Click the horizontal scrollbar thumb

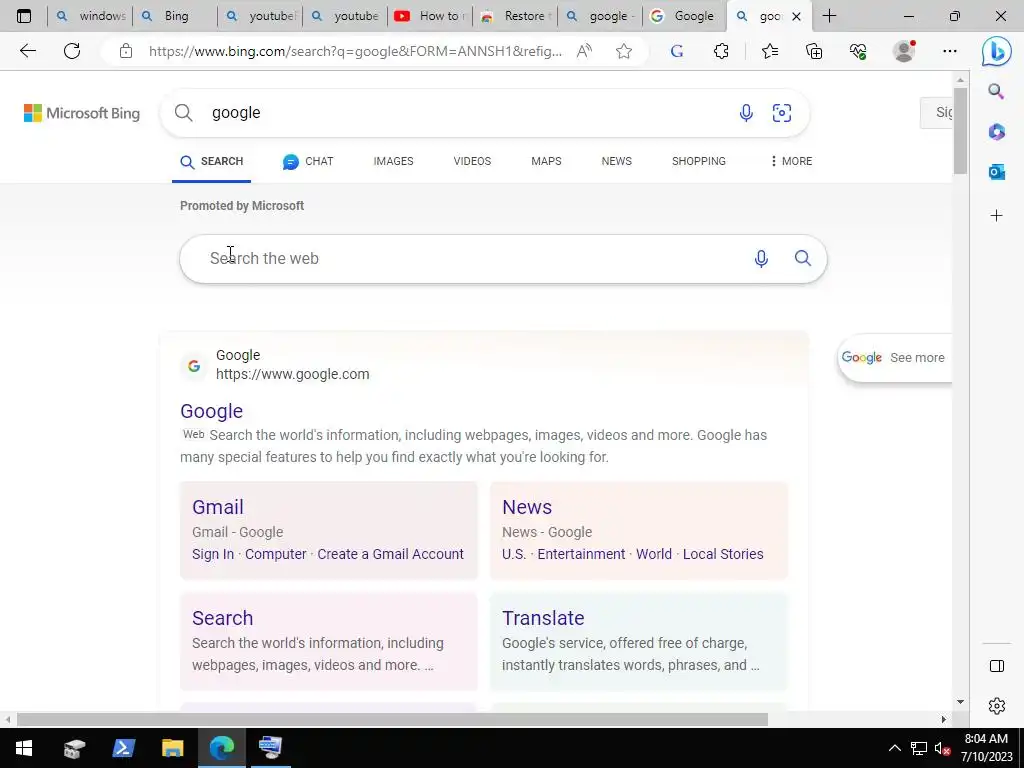pos(392,720)
